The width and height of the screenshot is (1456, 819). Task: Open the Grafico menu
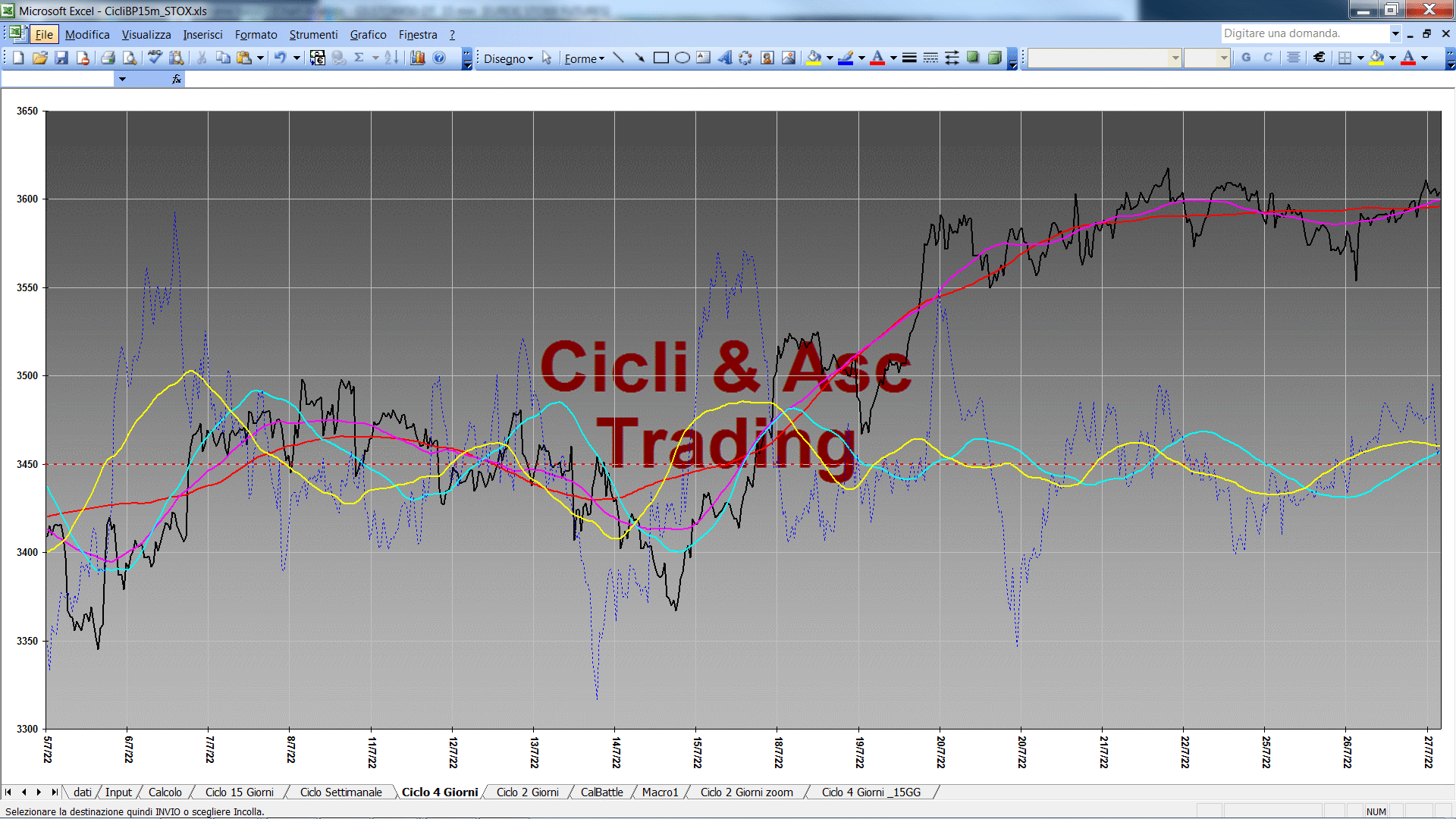pos(368,35)
